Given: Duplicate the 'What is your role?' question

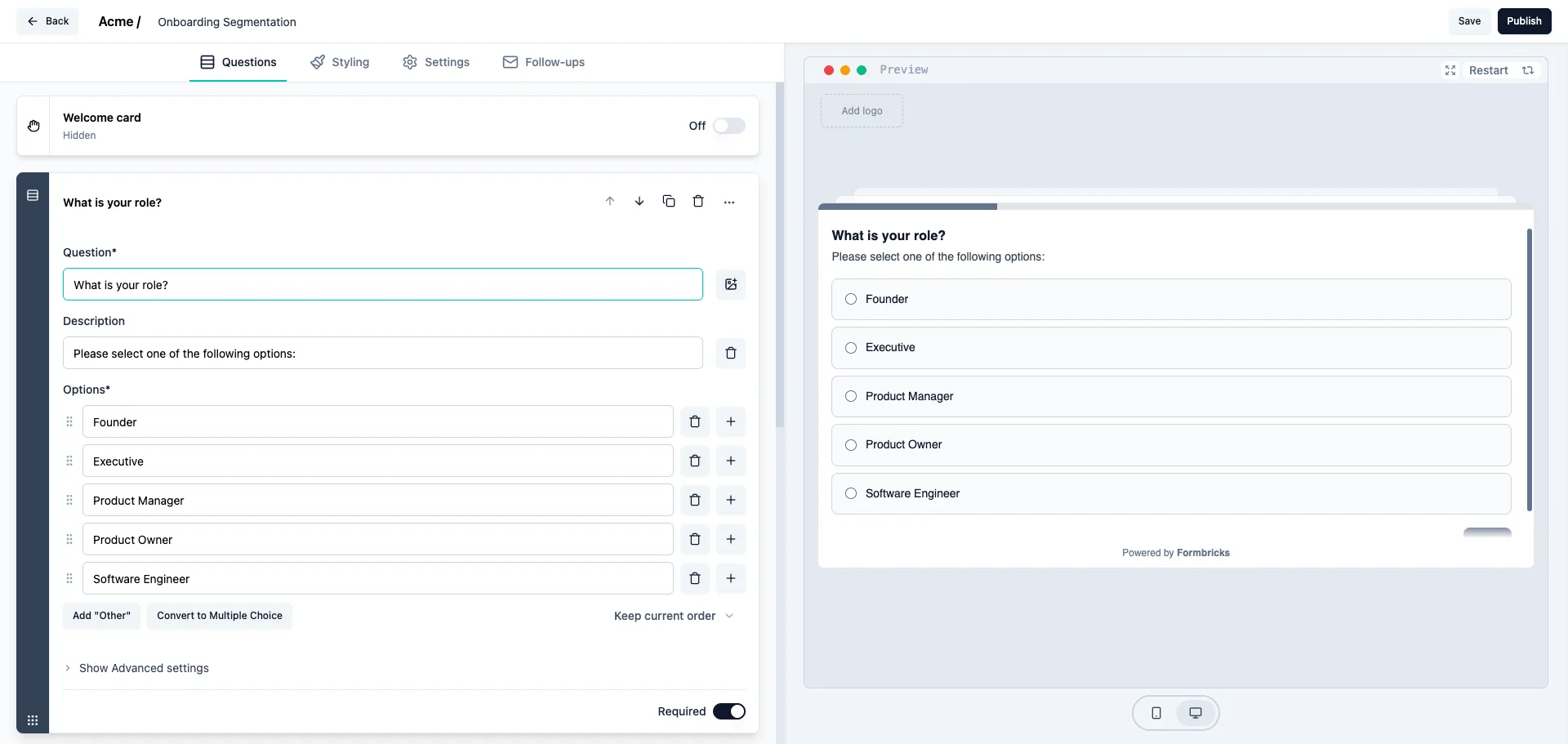Looking at the screenshot, I should pyautogui.click(x=669, y=202).
